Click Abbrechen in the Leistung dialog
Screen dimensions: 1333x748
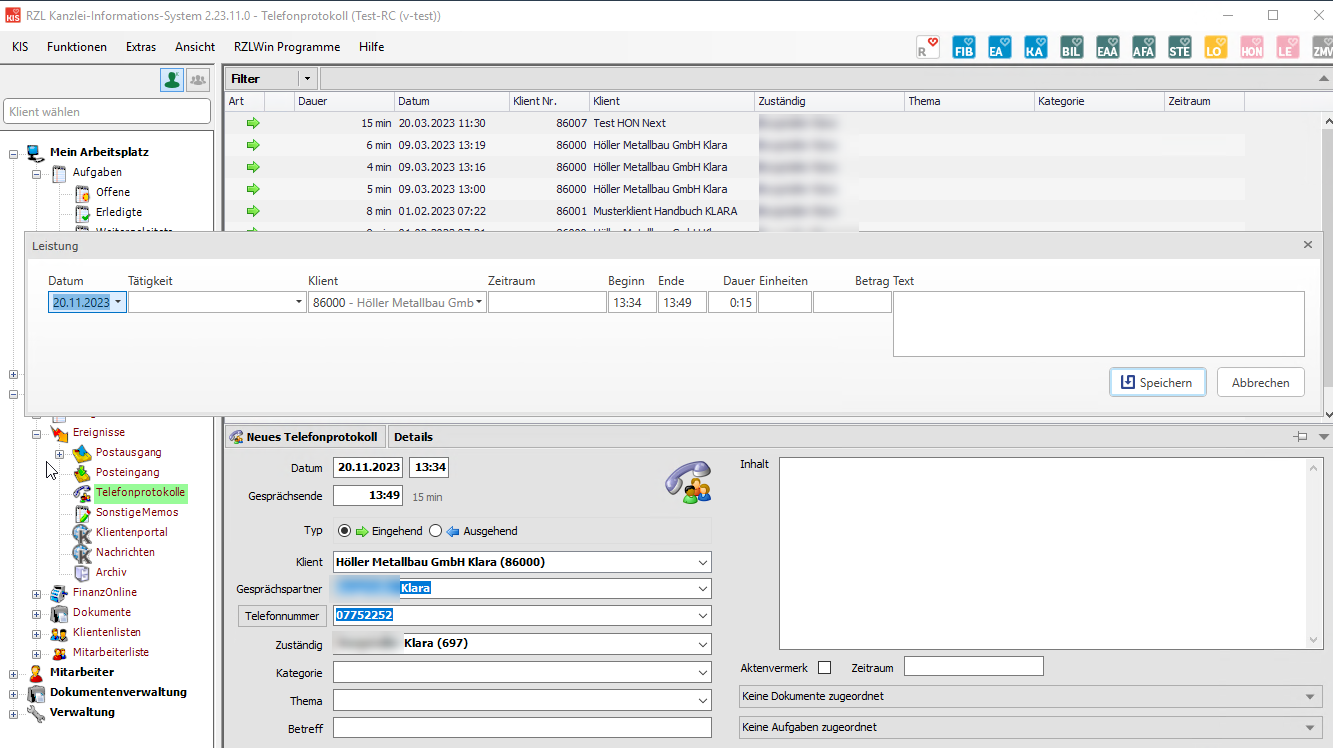(1260, 382)
